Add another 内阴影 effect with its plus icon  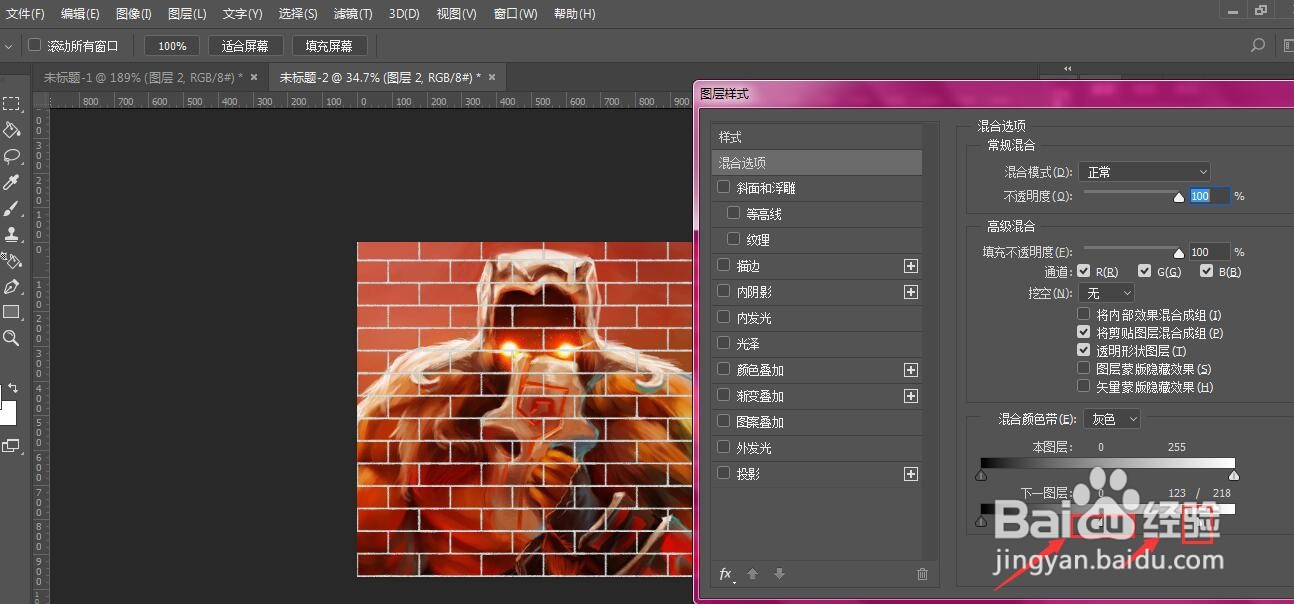click(911, 292)
